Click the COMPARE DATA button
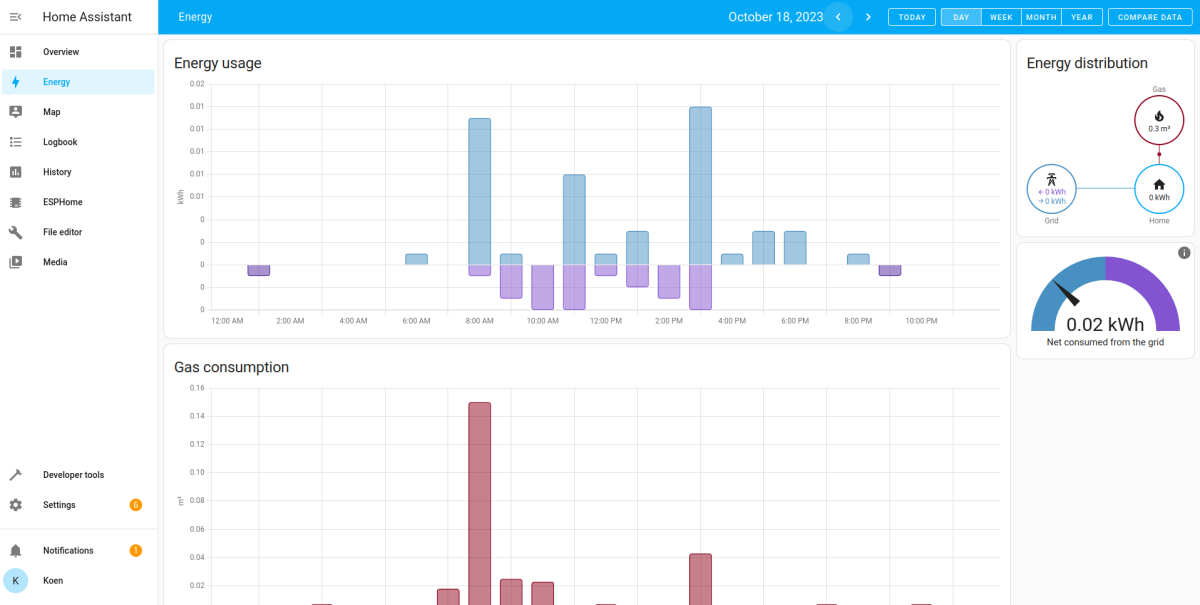The height and width of the screenshot is (605, 1200). click(1150, 17)
